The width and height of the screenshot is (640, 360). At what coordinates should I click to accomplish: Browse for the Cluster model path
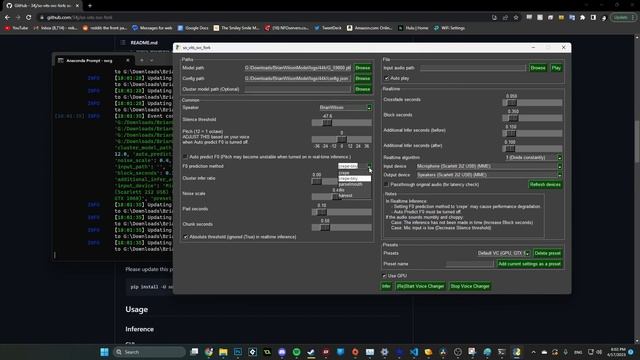pyautogui.click(x=362, y=89)
